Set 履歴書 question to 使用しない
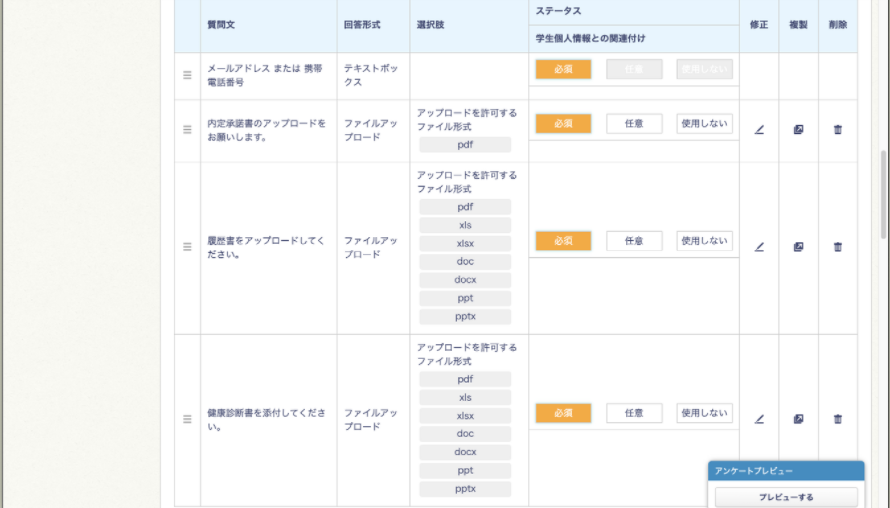Screen dimensions: 890x508 tap(704, 241)
